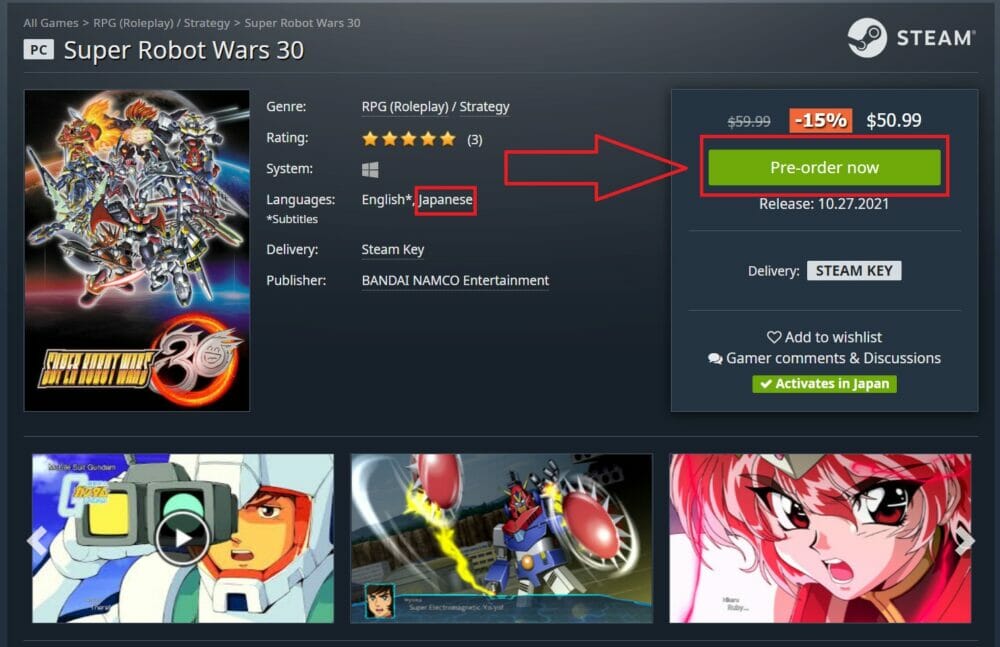
Task: Open the Strategy genre link
Action: tap(485, 107)
